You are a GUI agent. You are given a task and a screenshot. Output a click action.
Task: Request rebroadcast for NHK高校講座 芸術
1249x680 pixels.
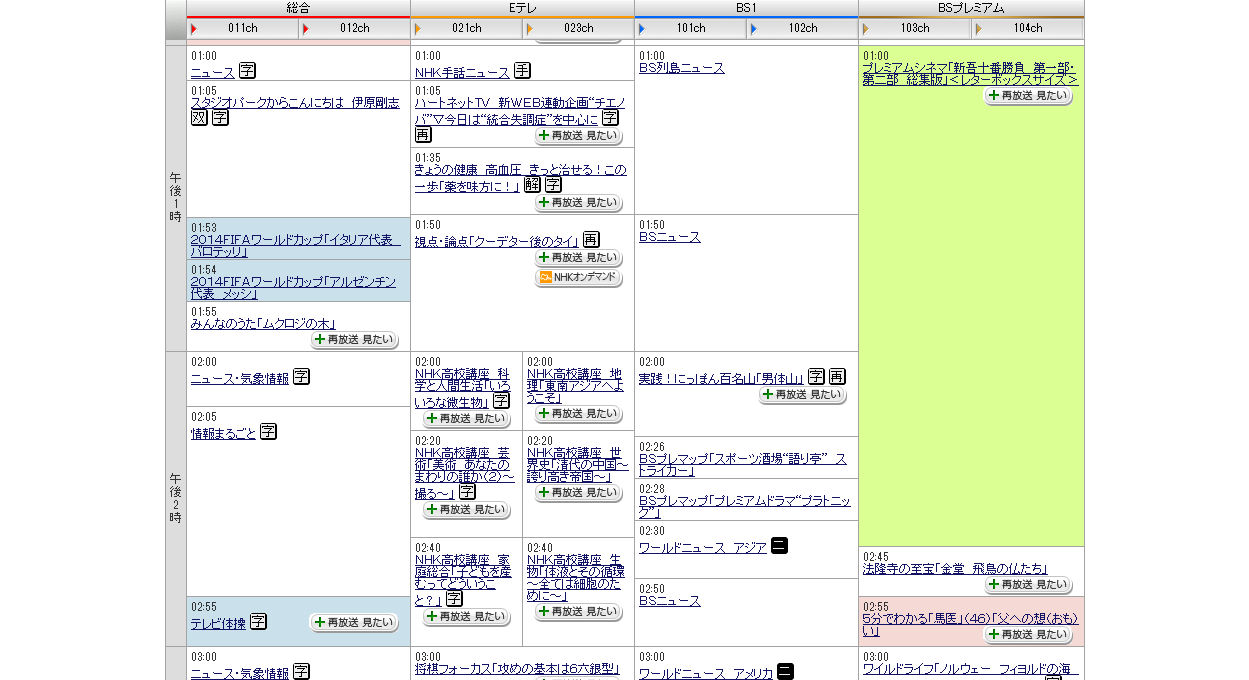(x=466, y=509)
